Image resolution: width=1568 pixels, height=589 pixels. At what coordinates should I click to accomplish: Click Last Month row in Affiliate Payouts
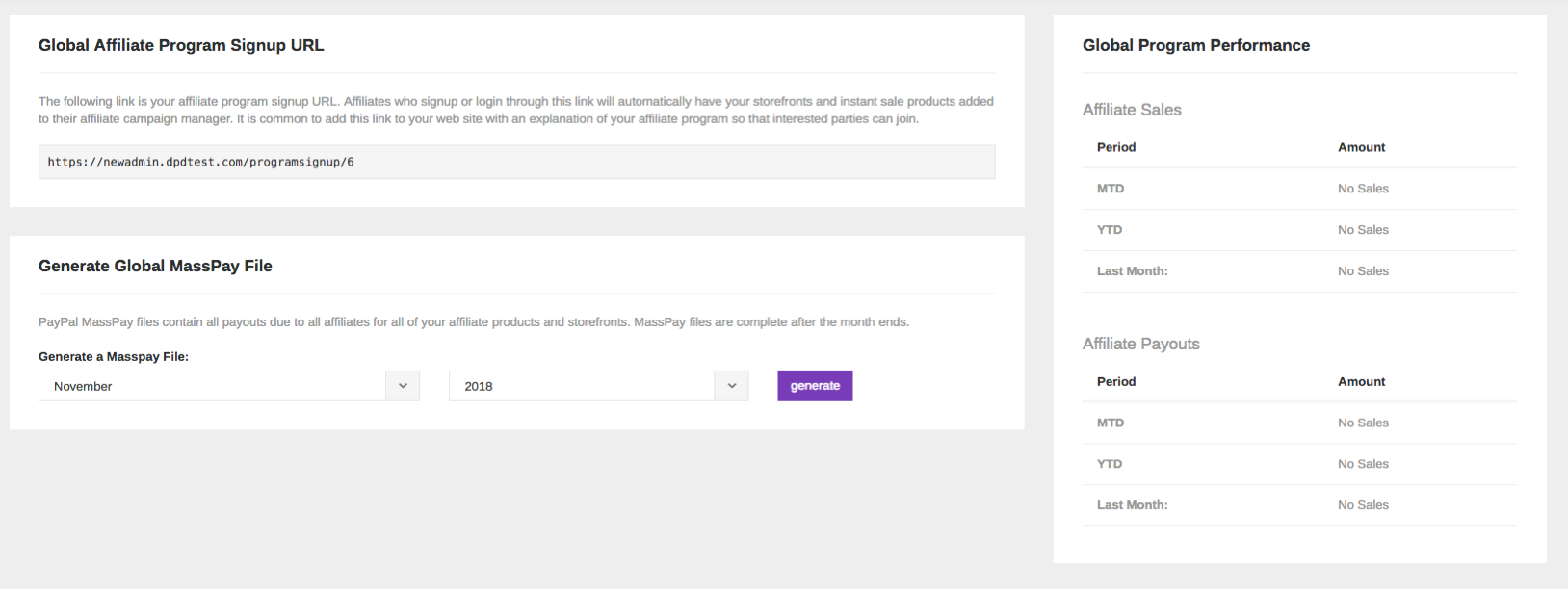tap(1299, 505)
